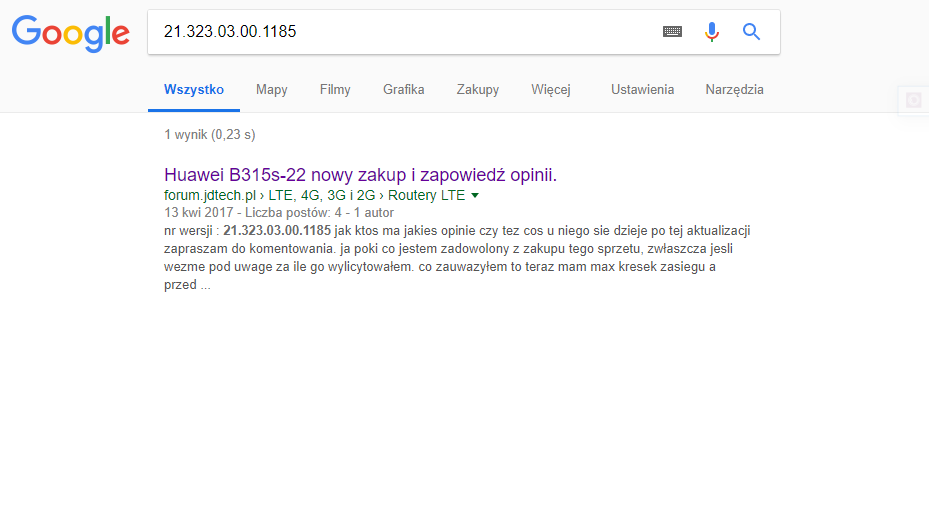
Task: Open the on-screen keyboard input tool
Action: (x=672, y=32)
